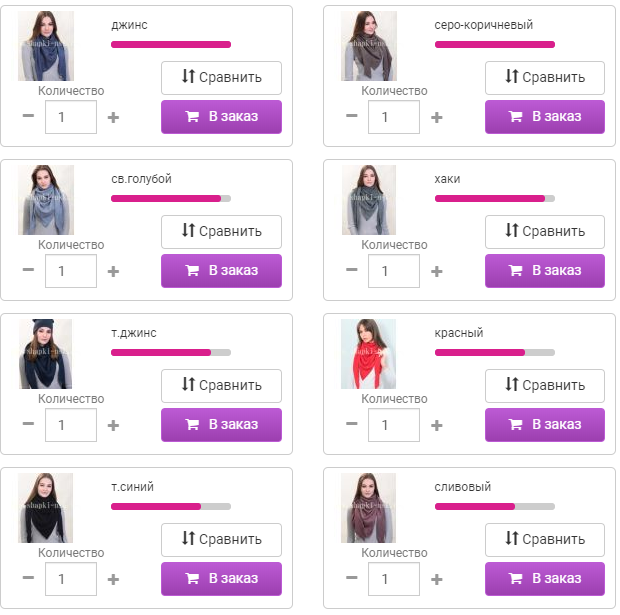Increase quantity for джинс scarf
The height and width of the screenshot is (615, 620).
(x=113, y=117)
